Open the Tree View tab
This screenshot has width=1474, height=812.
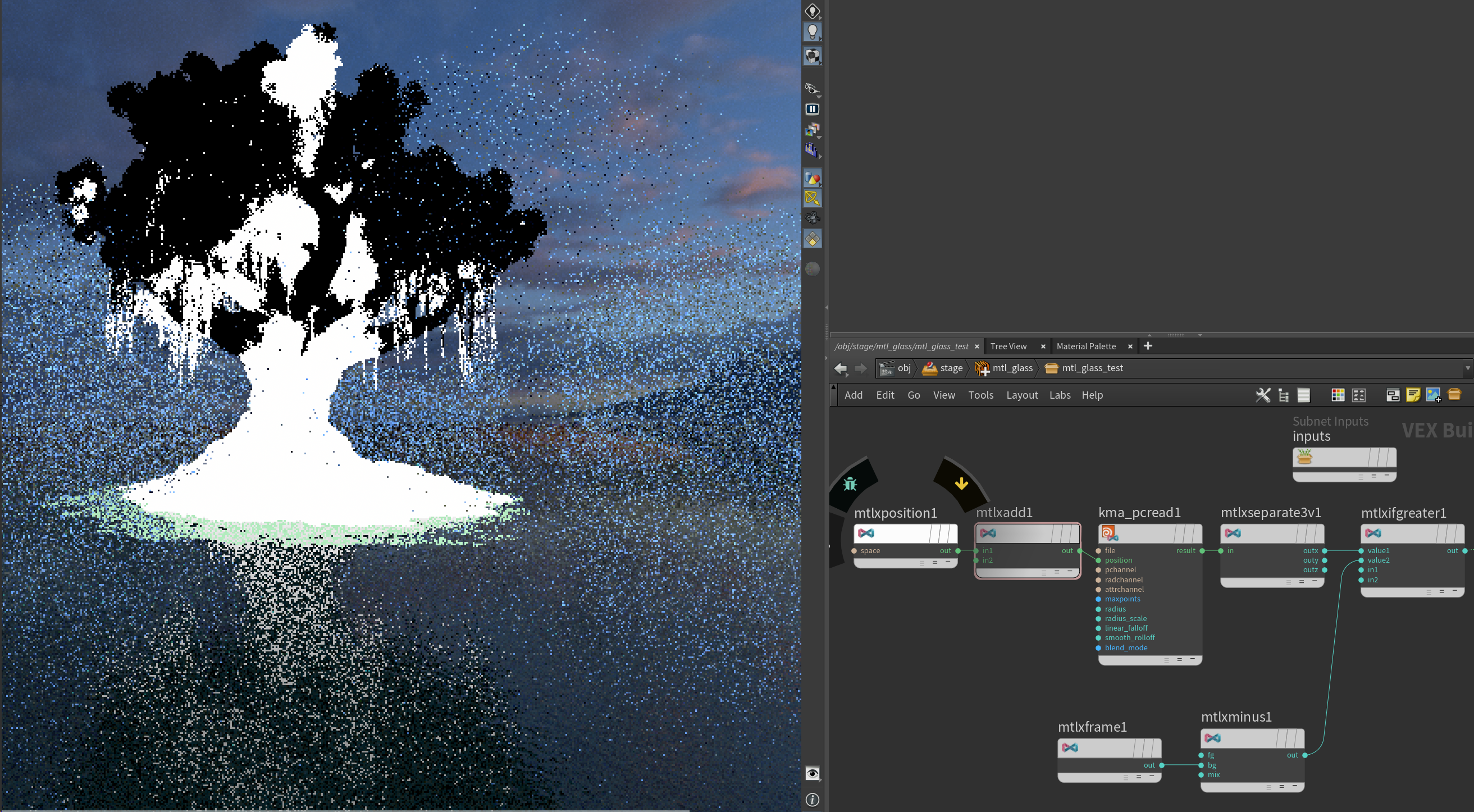click(x=1008, y=346)
